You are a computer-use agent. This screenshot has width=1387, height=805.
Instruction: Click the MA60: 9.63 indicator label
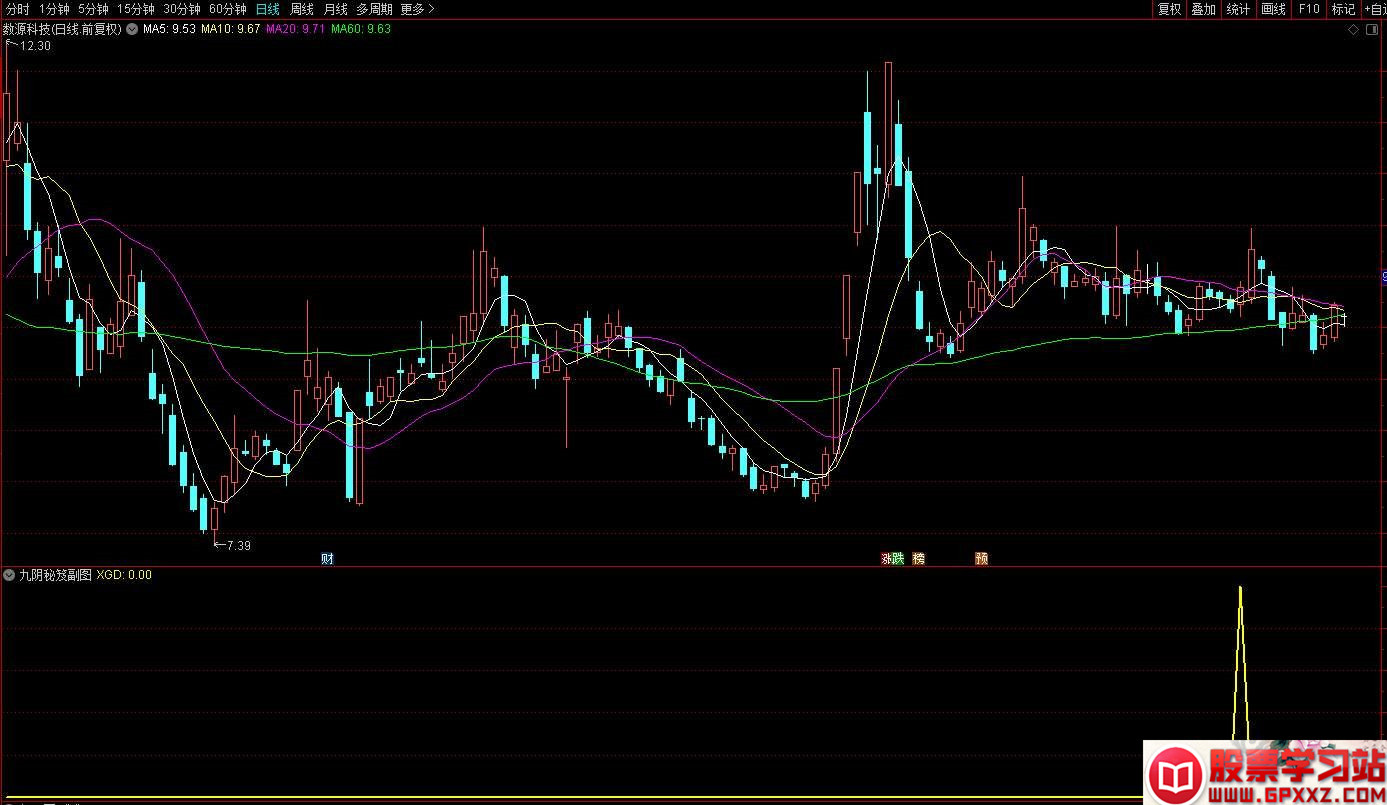362,29
